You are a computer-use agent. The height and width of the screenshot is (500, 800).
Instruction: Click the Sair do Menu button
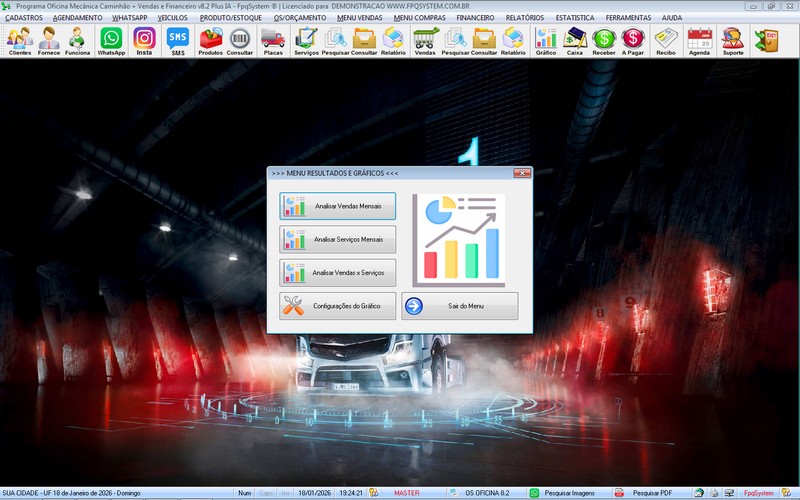tap(460, 306)
